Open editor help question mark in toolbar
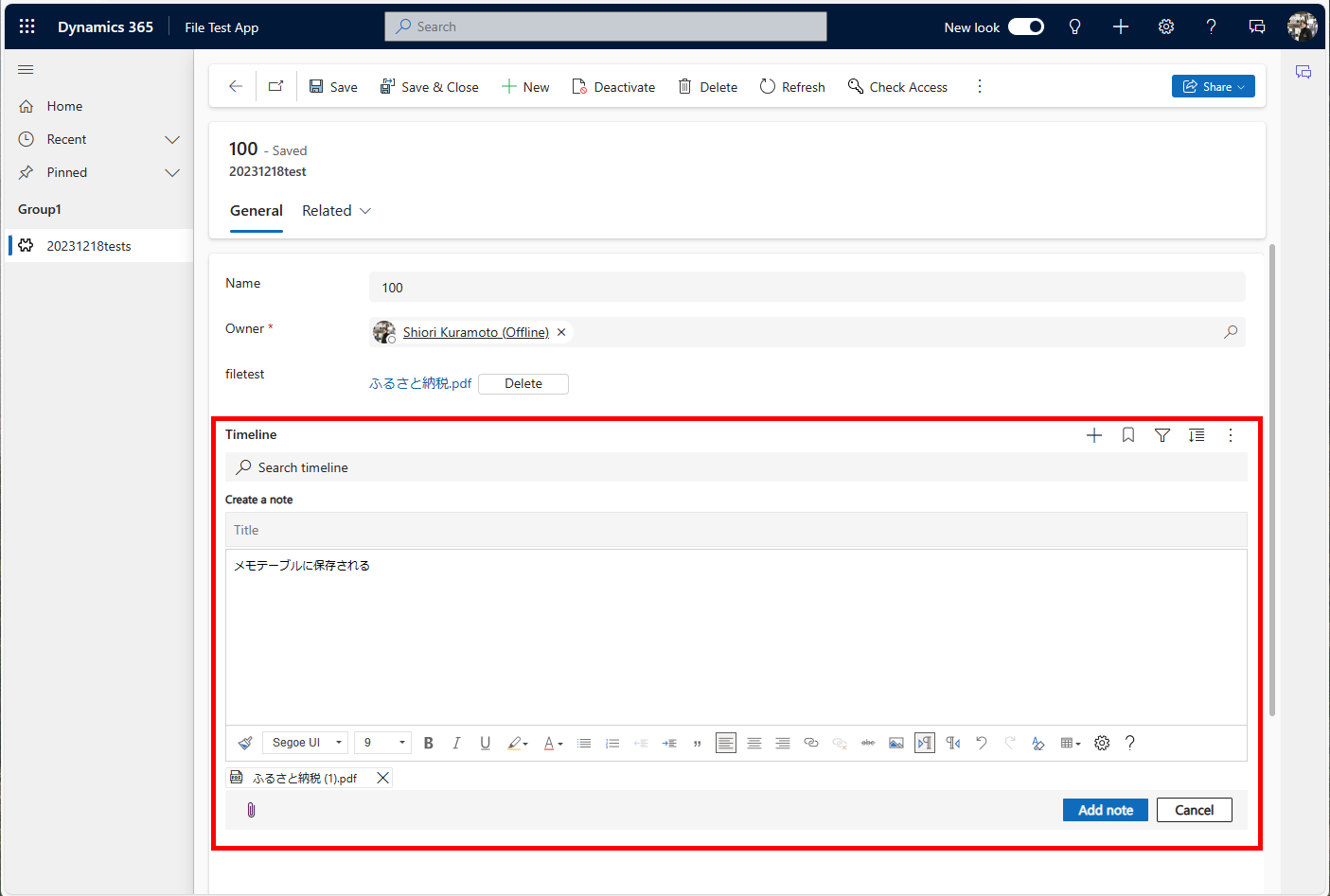The image size is (1330, 896). tap(1129, 743)
